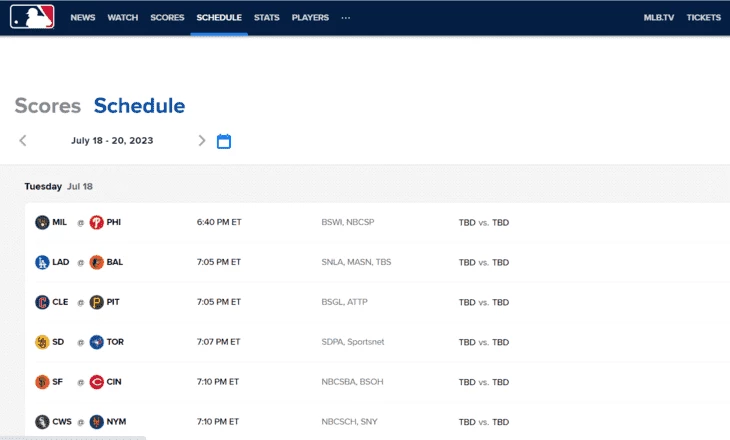Click the SNLA, MASN, TBS broadcast listing

click(356, 262)
